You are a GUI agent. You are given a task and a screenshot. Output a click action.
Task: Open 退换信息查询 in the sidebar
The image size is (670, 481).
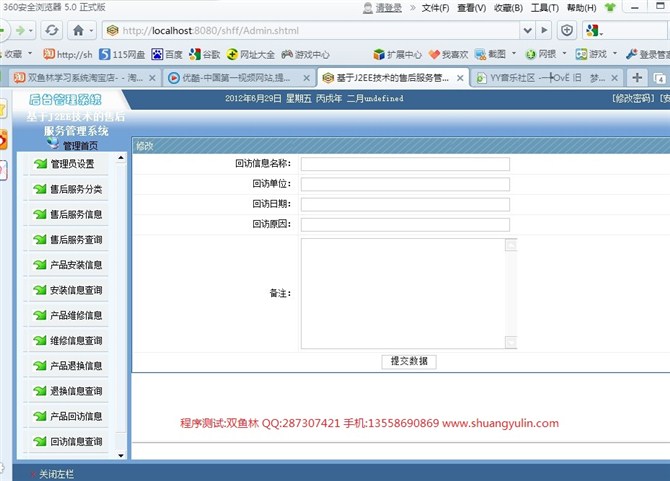[x=76, y=391]
